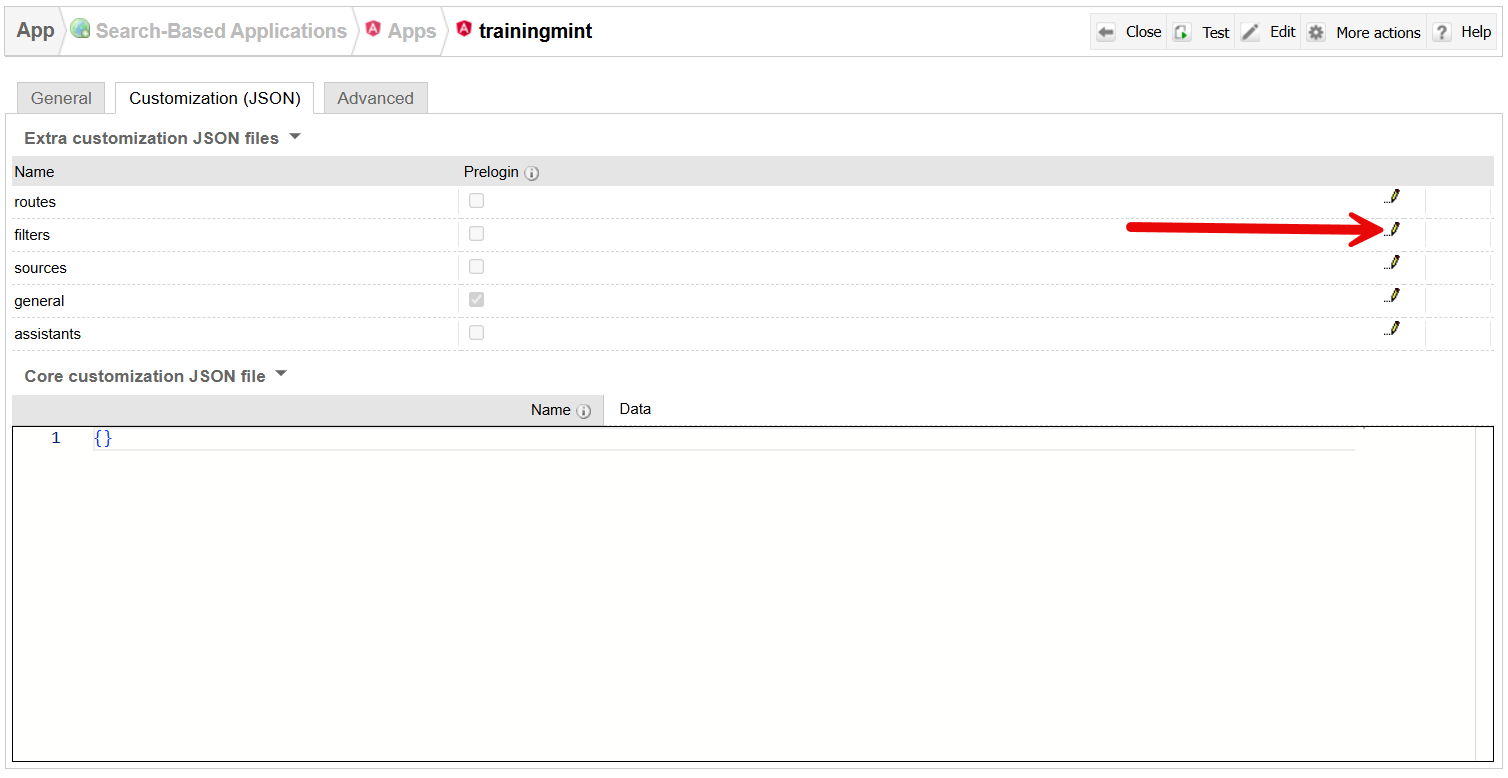Go to the App breadcrumb
This screenshot has height=778, width=1508.
point(36,30)
